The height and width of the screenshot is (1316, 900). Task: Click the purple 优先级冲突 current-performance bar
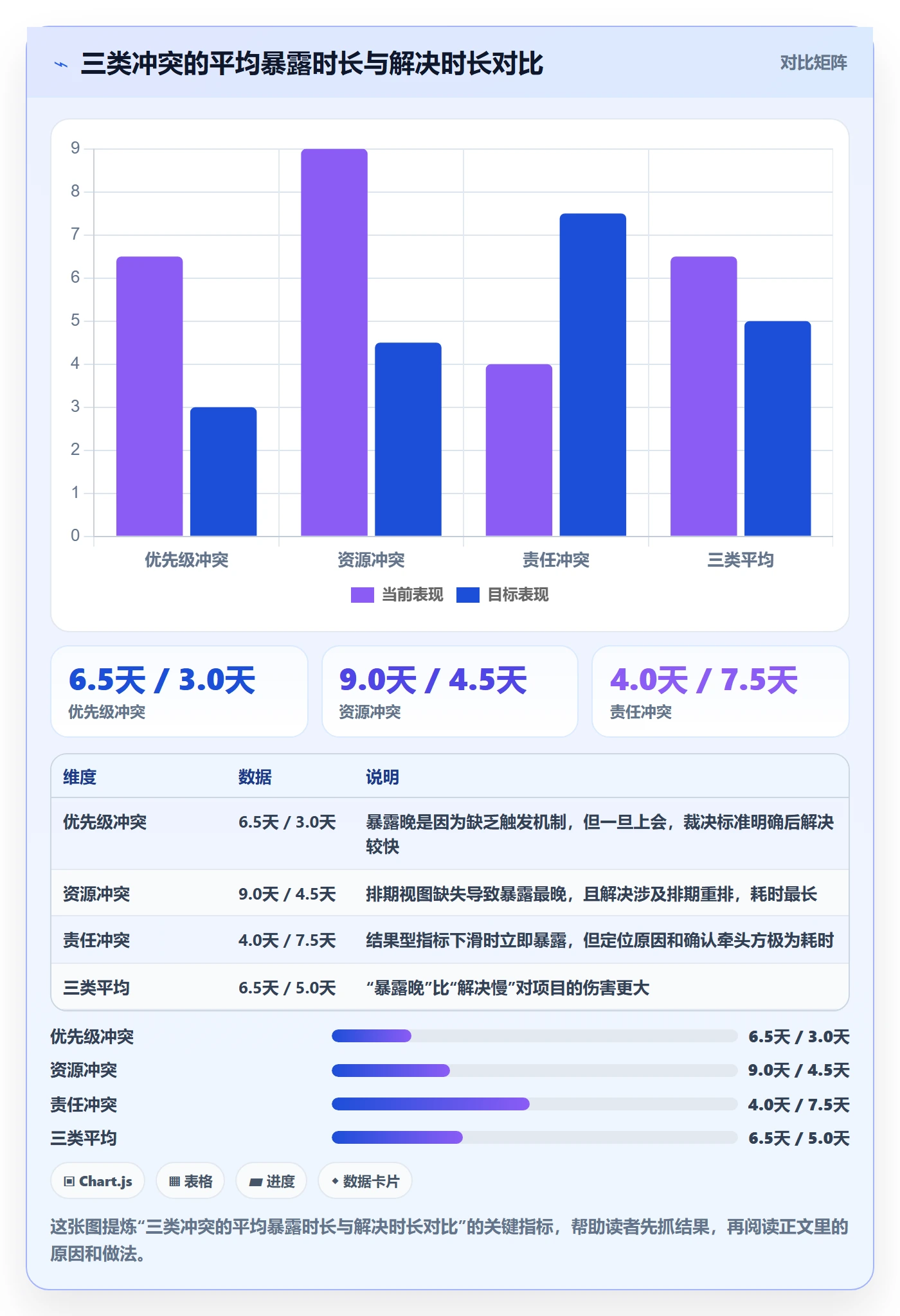pos(150,396)
